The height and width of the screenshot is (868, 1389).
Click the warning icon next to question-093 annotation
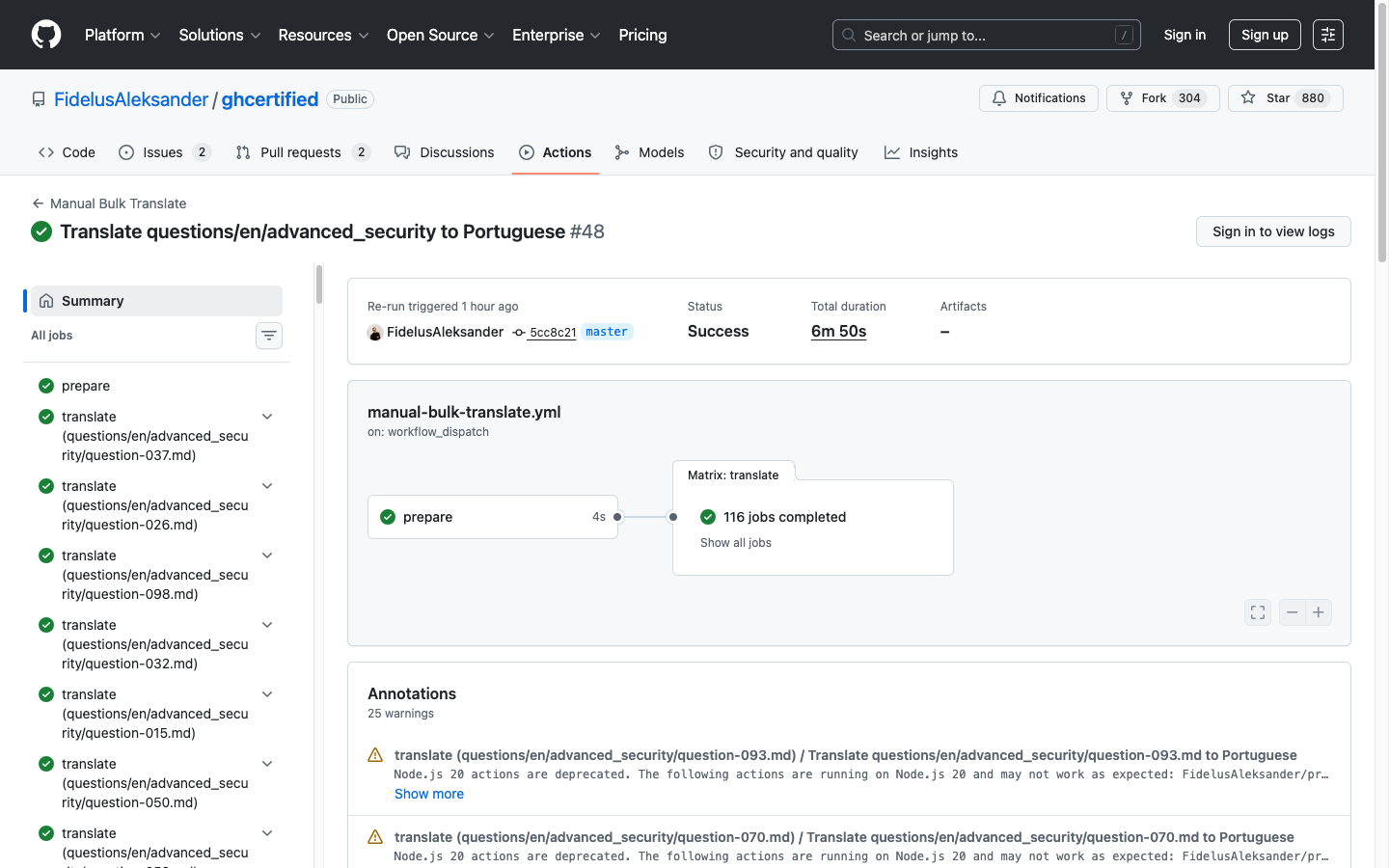click(374, 754)
